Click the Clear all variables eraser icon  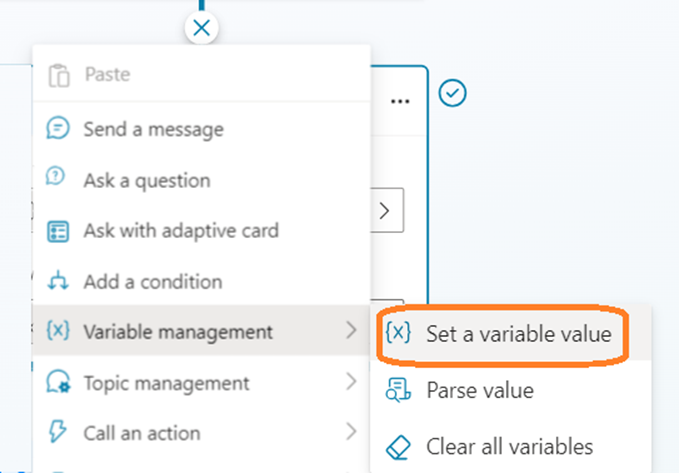[x=398, y=446]
